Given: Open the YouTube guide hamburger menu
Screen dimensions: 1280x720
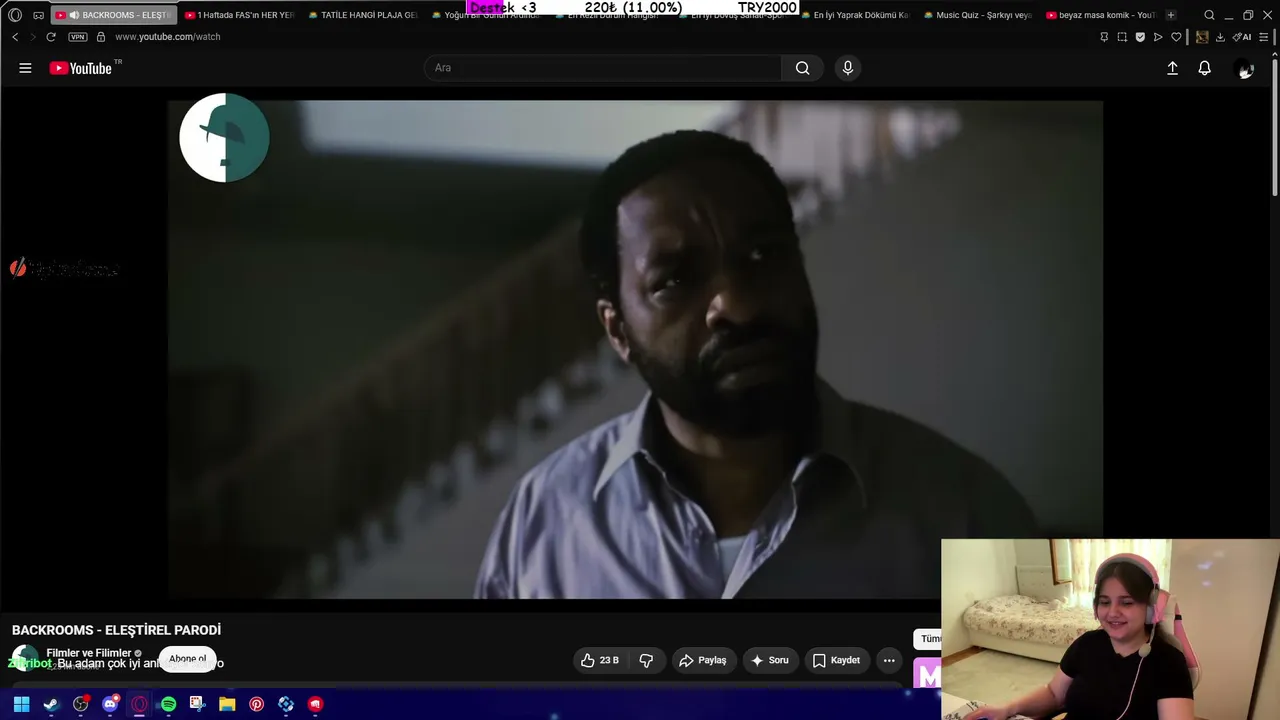Looking at the screenshot, I should click(25, 68).
